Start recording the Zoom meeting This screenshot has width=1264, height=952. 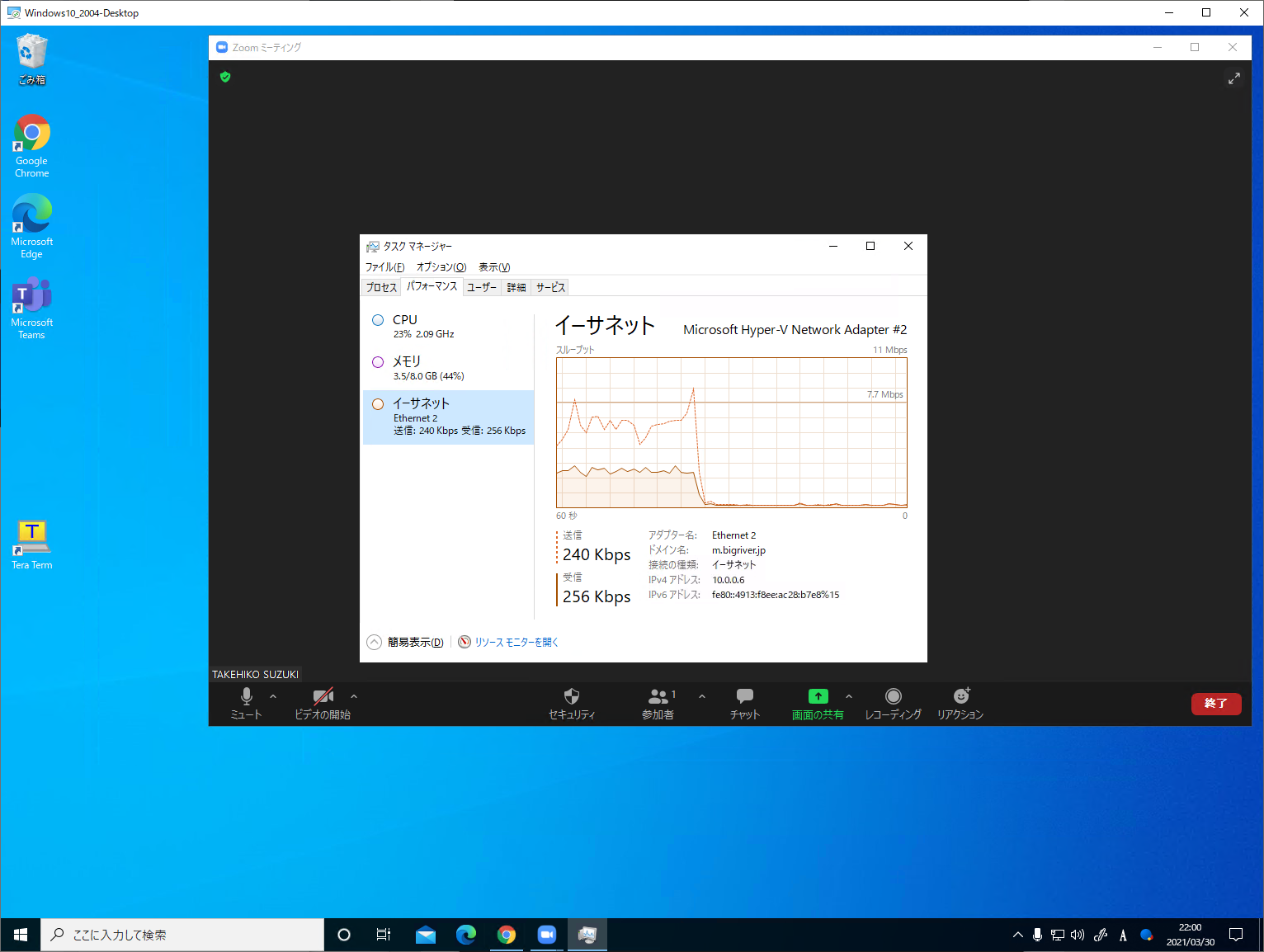[x=893, y=696]
